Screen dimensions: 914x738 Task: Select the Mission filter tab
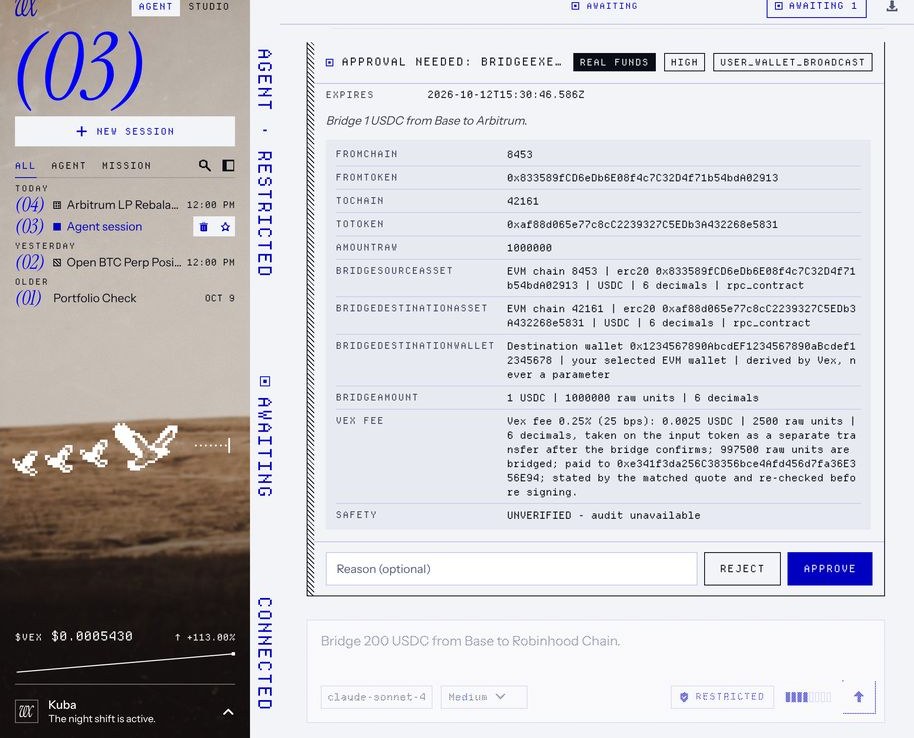(x=126, y=166)
